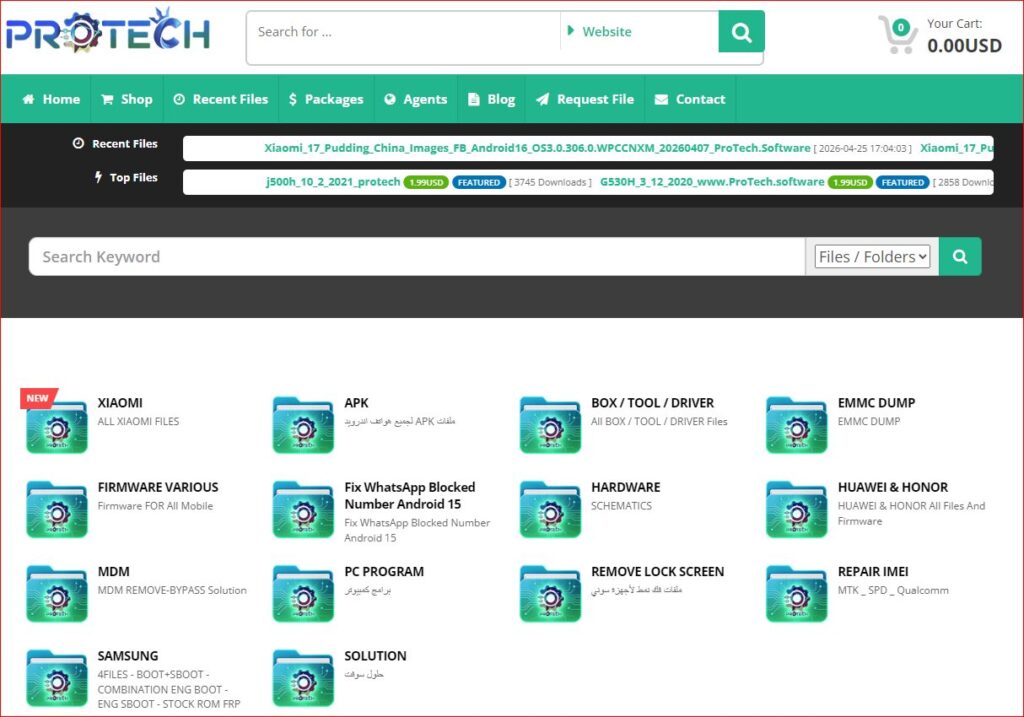This screenshot has width=1024, height=717.
Task: Open the FIRMWARE VARIOUS folder icon
Action: (x=57, y=510)
